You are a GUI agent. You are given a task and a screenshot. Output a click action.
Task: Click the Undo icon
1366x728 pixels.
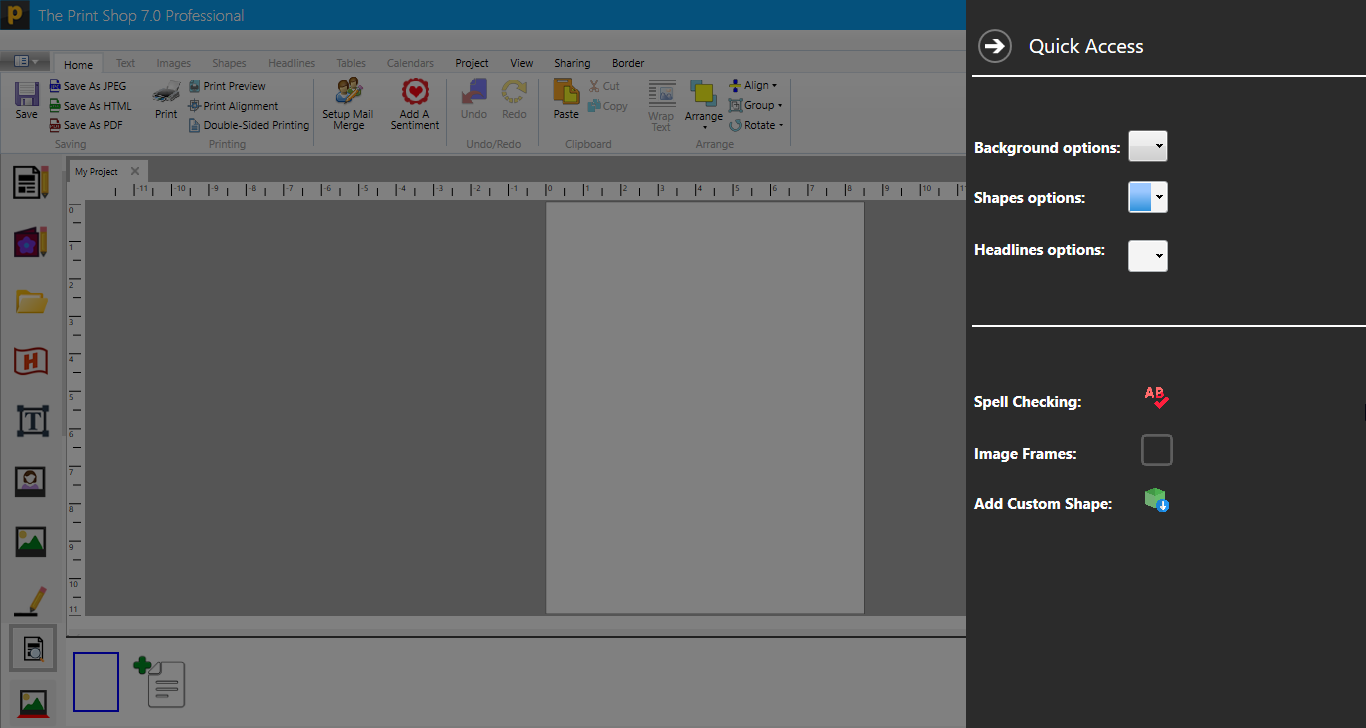point(474,101)
